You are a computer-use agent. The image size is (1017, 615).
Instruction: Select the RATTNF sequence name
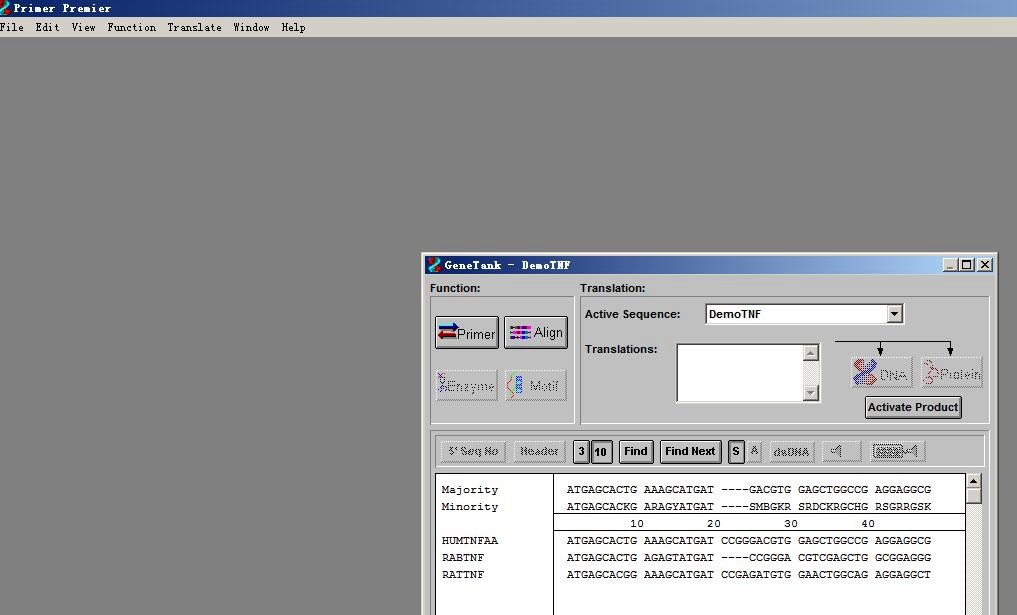click(462, 574)
